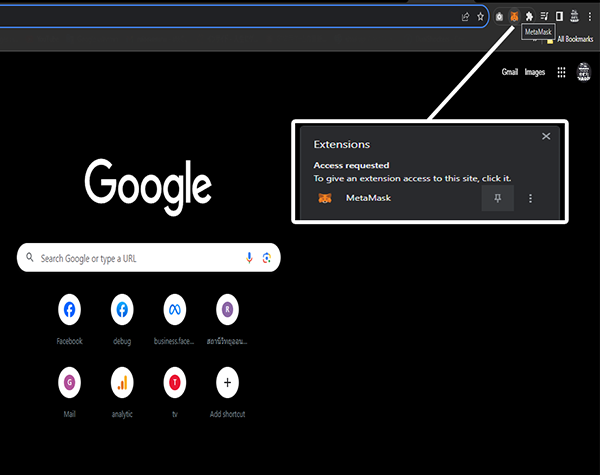This screenshot has height=475, width=600.
Task: Click the share page icon in address bar
Action: coord(466,16)
